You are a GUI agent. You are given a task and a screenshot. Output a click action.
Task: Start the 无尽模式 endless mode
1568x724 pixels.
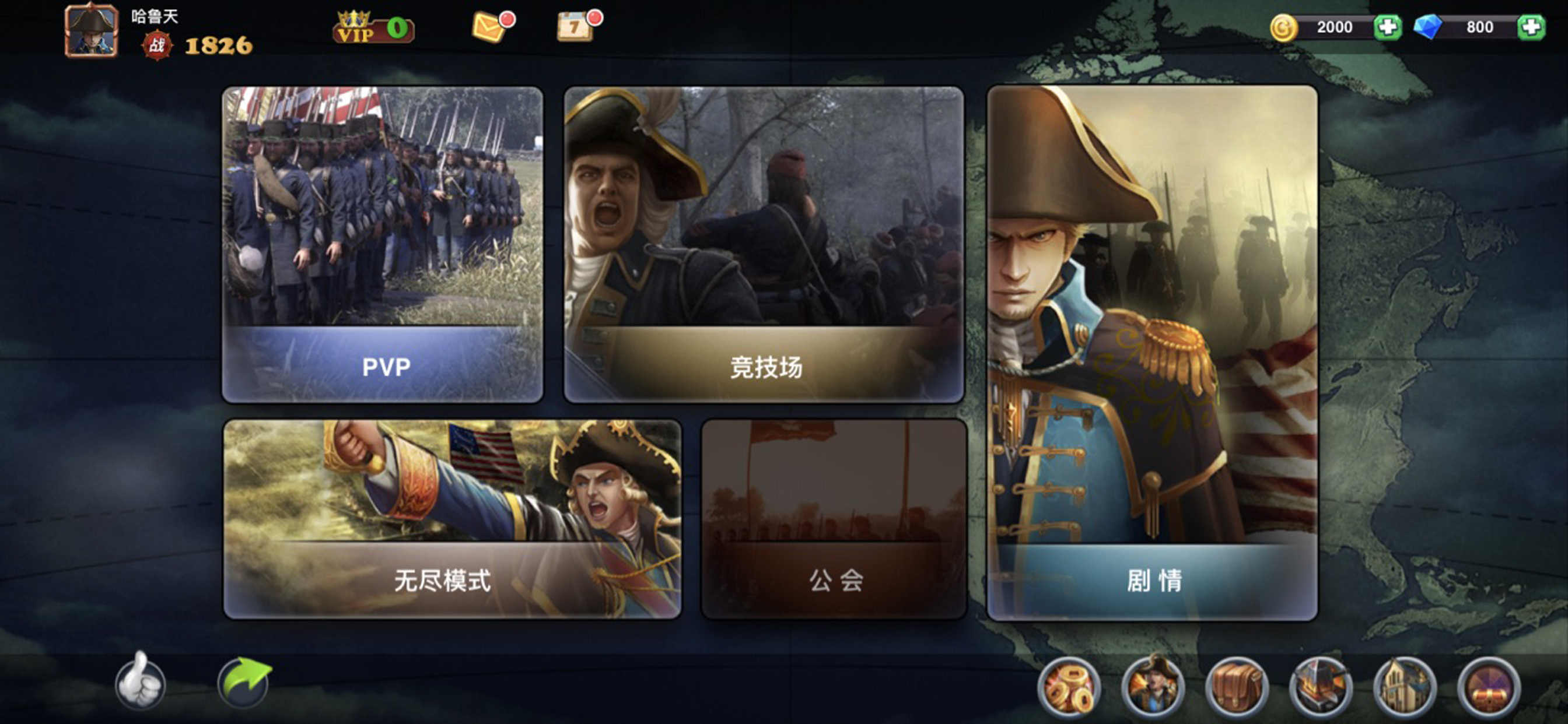[x=452, y=519]
